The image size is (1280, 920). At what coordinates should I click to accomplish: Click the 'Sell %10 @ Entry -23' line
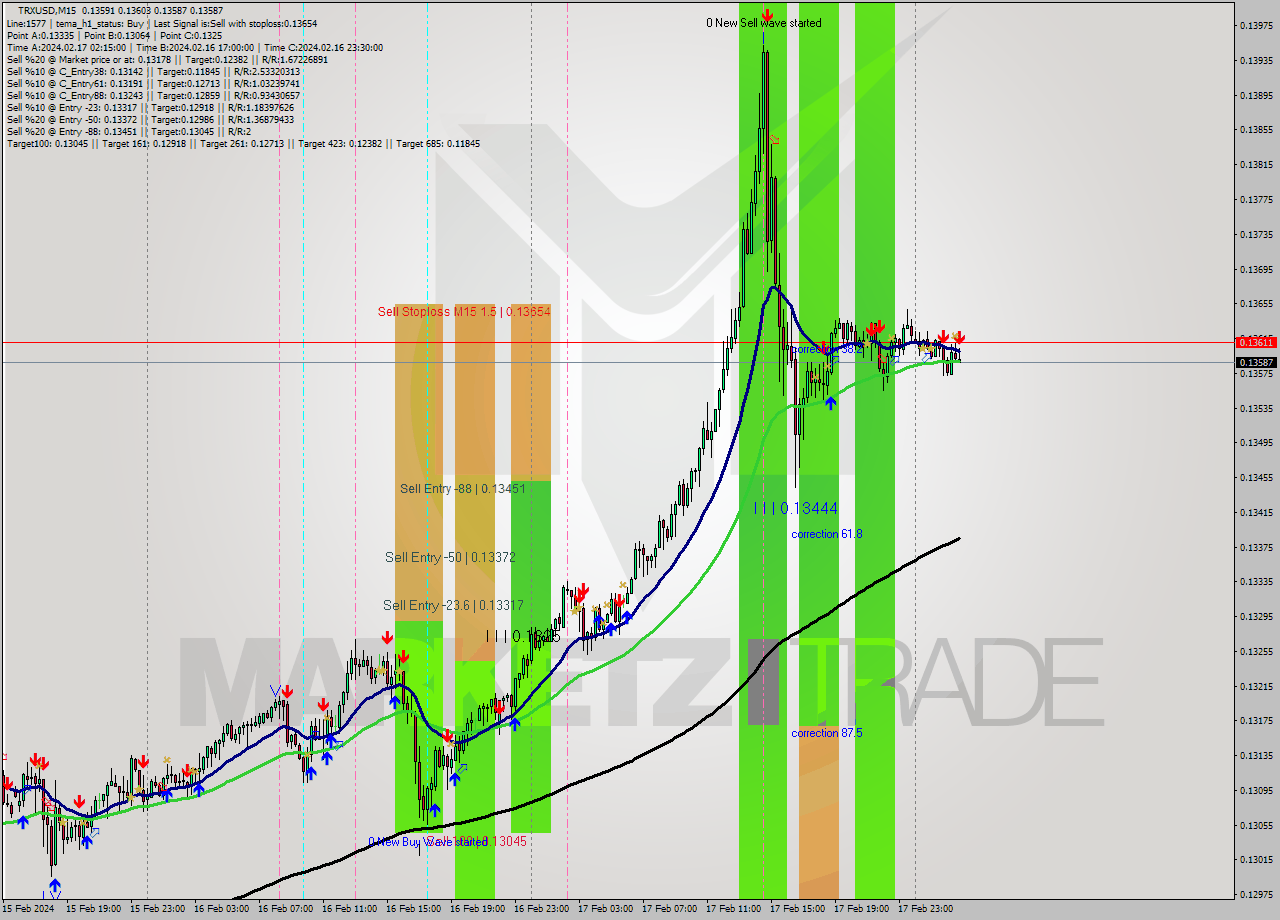point(150,107)
